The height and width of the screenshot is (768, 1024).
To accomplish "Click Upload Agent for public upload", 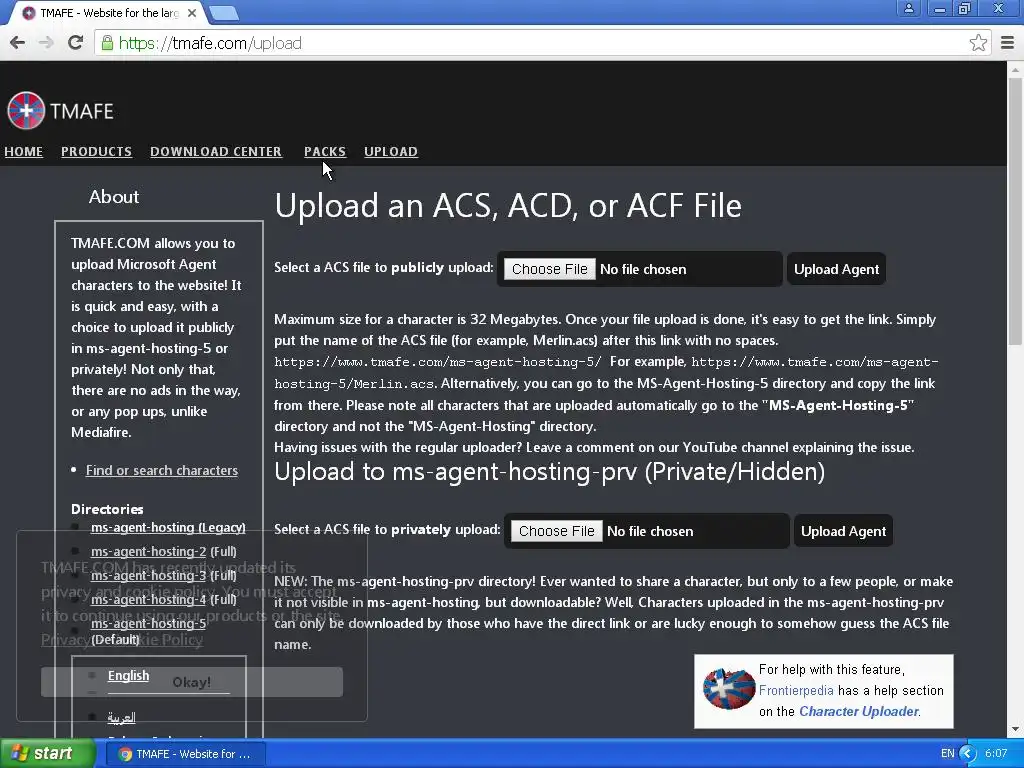I will click(x=836, y=269).
